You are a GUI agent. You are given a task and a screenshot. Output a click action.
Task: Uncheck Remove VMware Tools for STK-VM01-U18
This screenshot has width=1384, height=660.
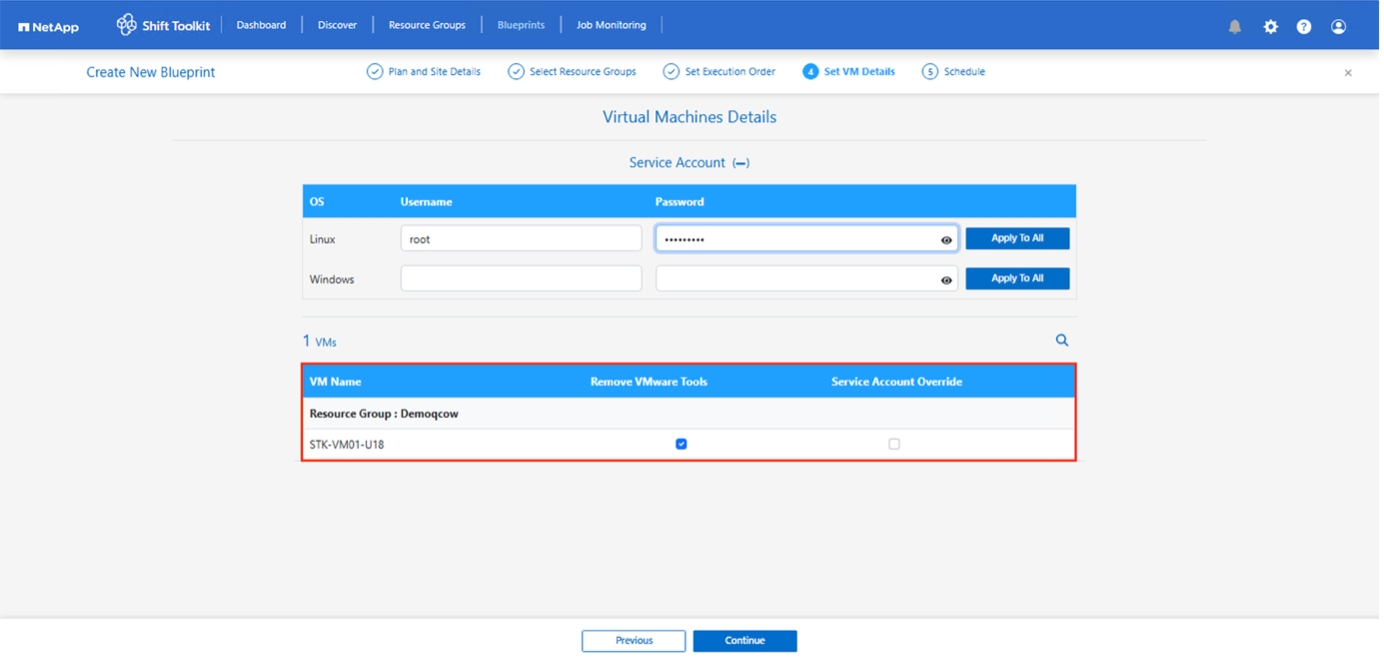(681, 444)
